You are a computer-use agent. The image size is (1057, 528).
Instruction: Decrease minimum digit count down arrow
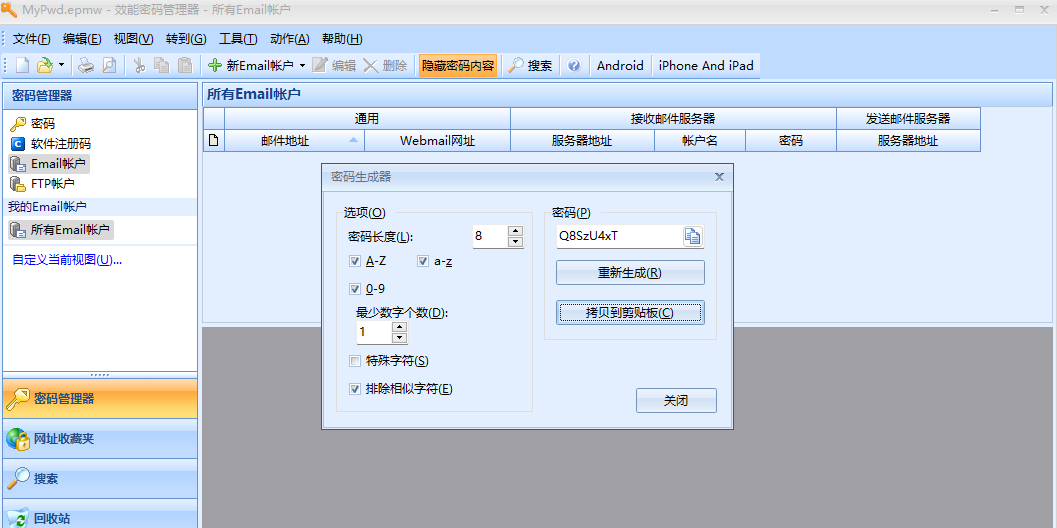pos(399,337)
